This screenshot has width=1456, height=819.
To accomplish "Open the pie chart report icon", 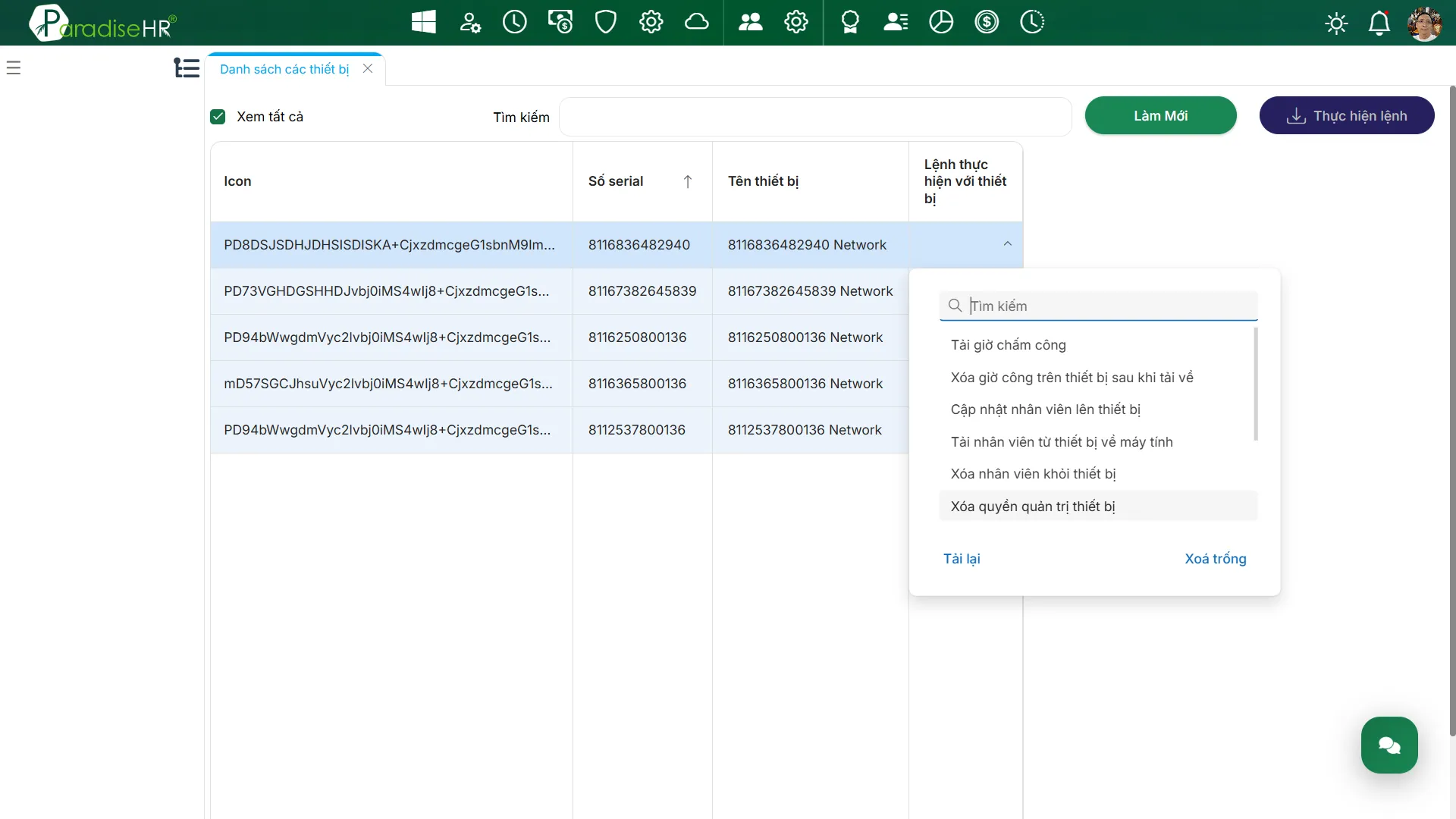I will 941,22.
